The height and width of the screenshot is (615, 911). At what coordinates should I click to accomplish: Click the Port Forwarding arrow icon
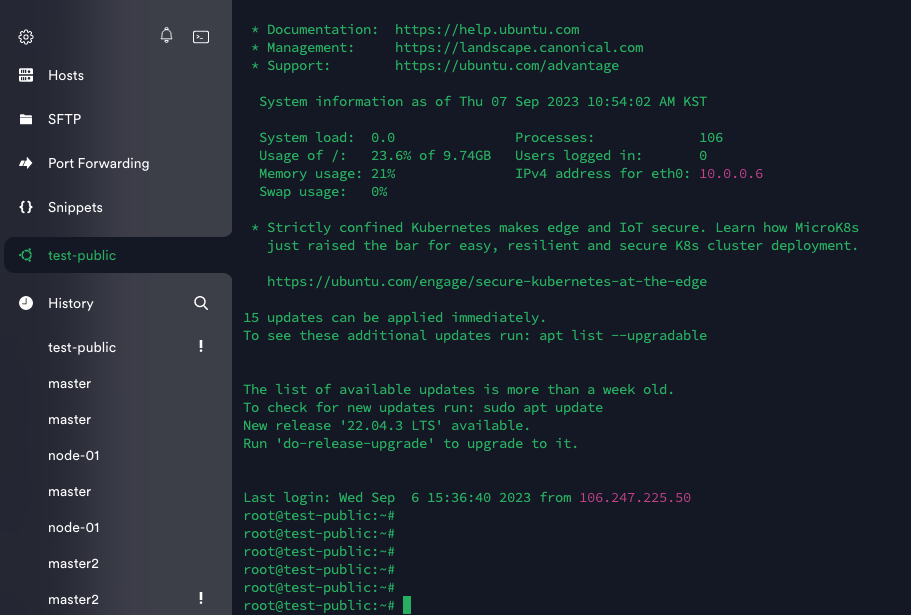pos(26,163)
